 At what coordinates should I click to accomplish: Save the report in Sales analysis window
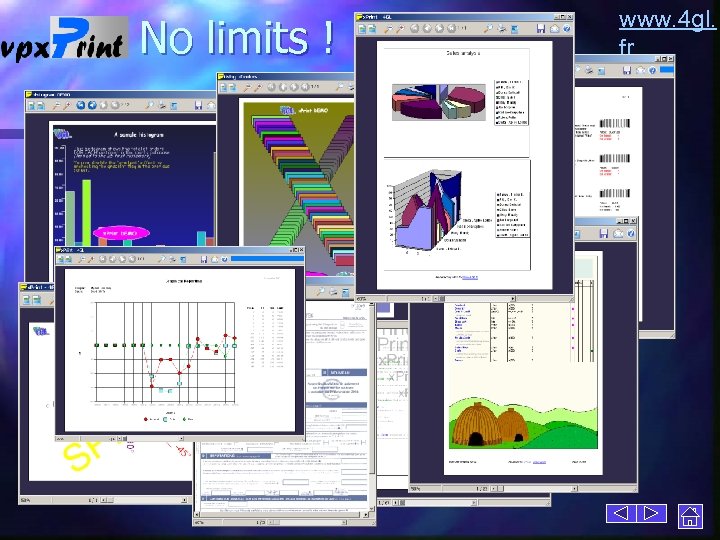click(541, 29)
